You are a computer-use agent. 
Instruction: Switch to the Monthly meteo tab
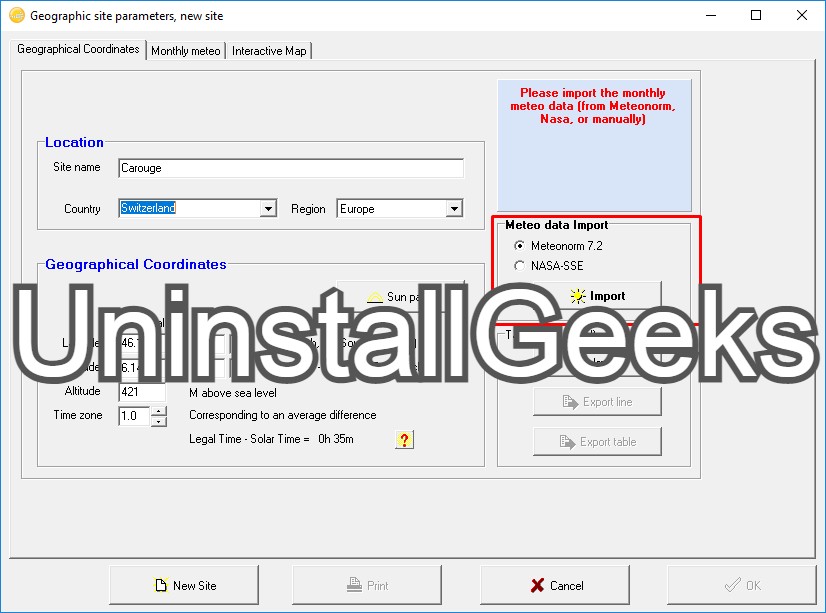tap(185, 51)
